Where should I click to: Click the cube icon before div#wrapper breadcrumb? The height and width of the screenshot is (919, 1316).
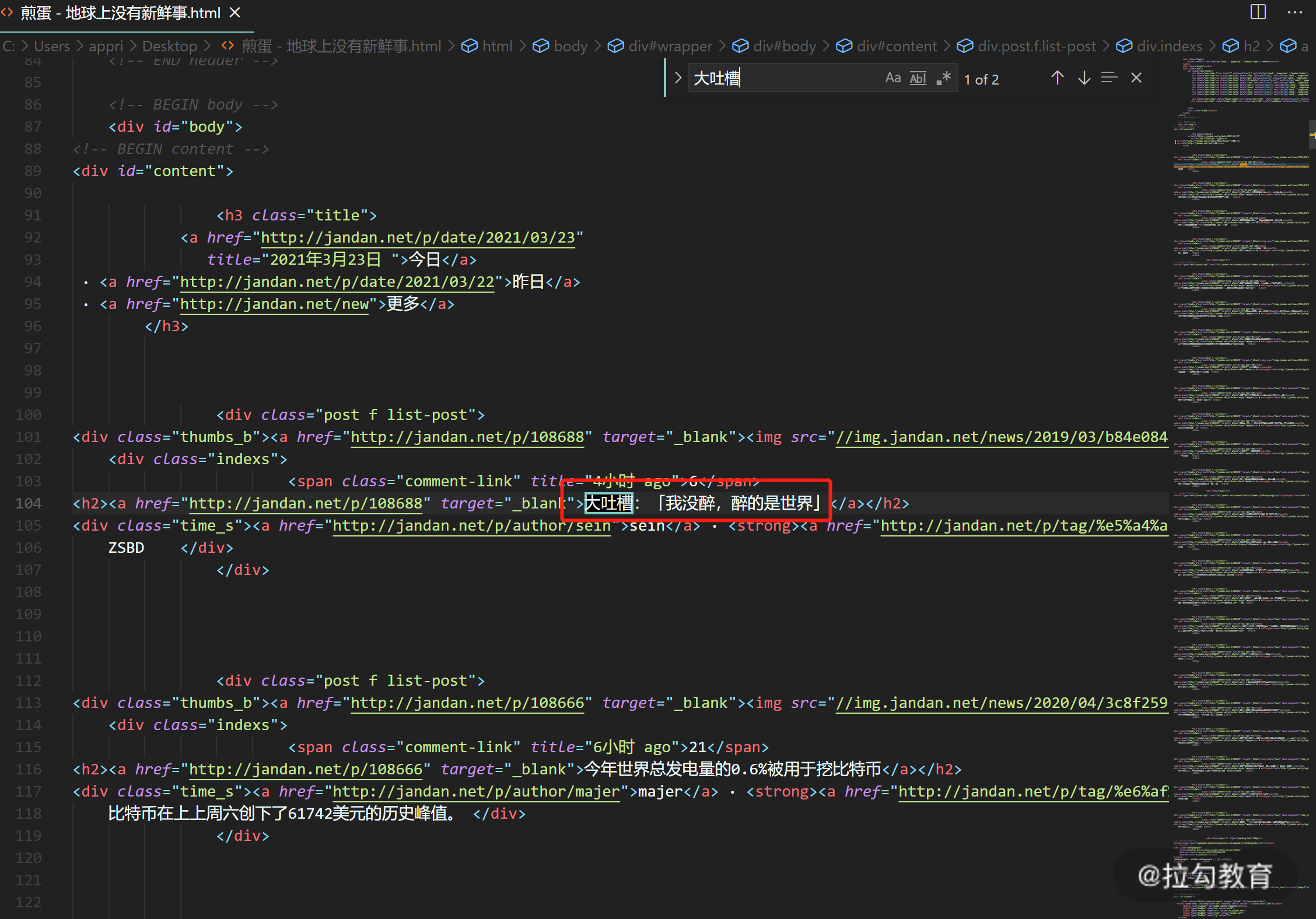(615, 46)
